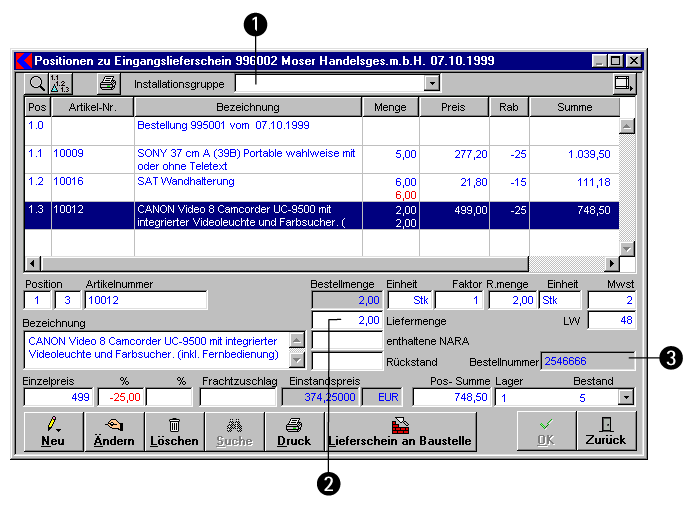
Task: Click Lieferschein an Baustelle button
Action: (x=400, y=431)
